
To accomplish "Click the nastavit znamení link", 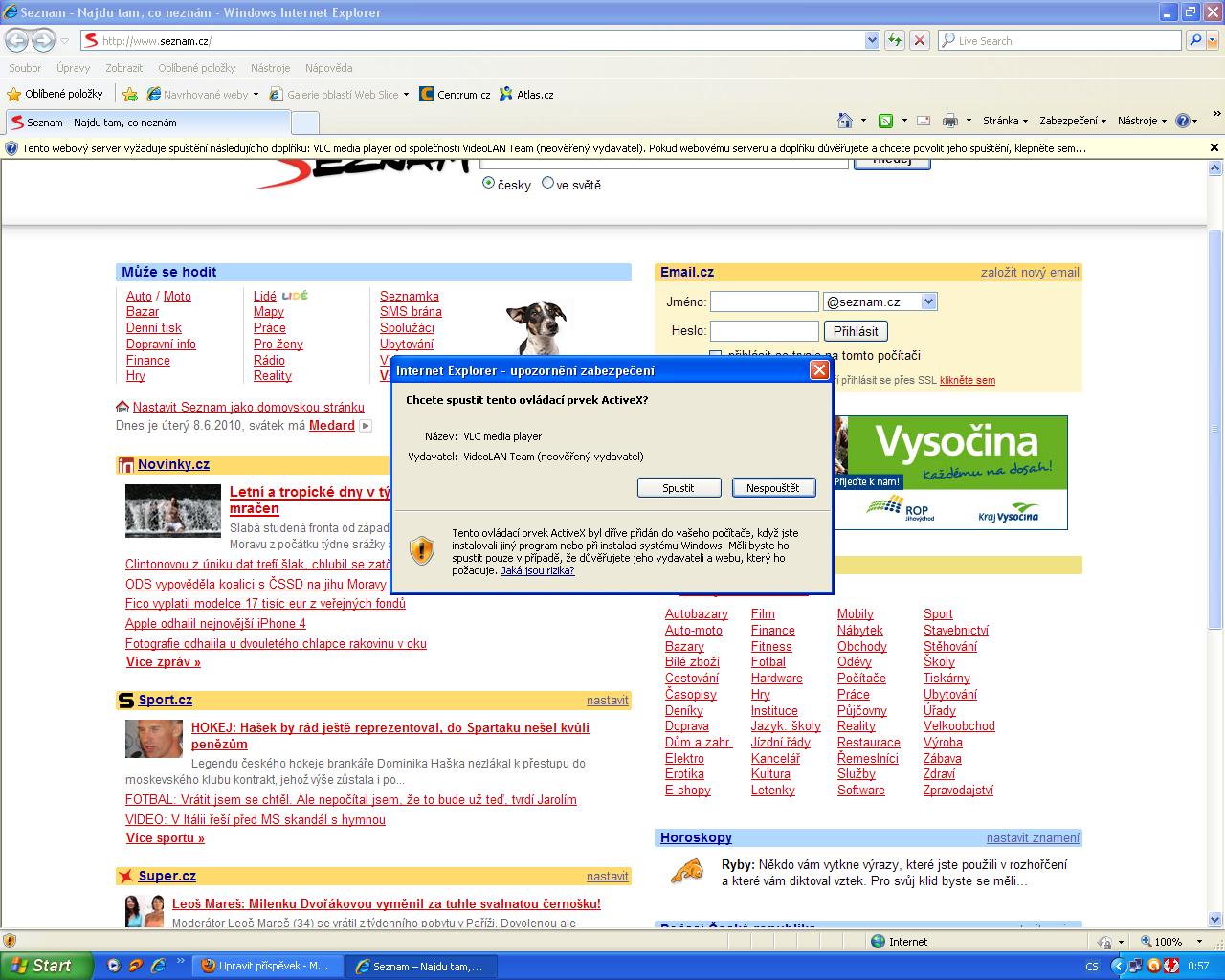I will click(1033, 838).
